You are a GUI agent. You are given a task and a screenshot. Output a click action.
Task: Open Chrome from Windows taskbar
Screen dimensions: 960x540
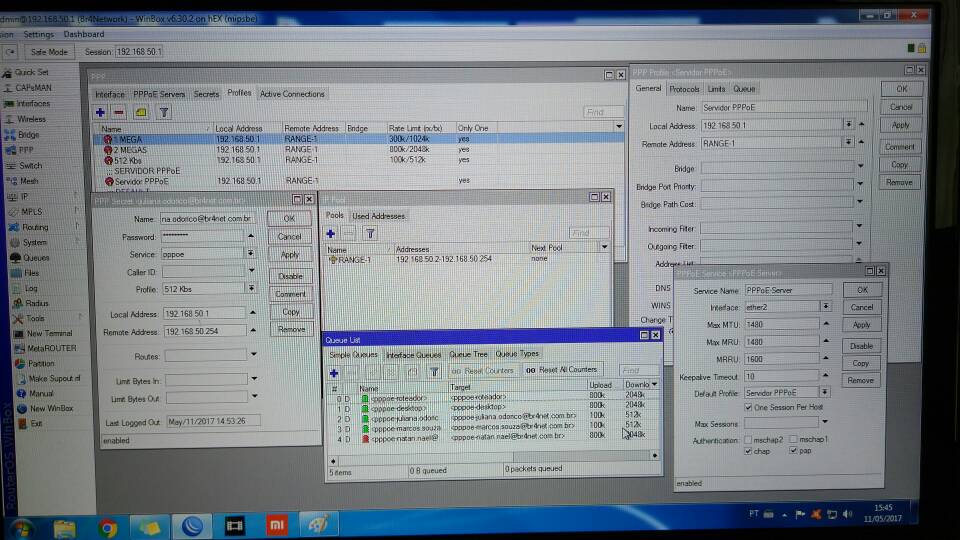pos(107,528)
